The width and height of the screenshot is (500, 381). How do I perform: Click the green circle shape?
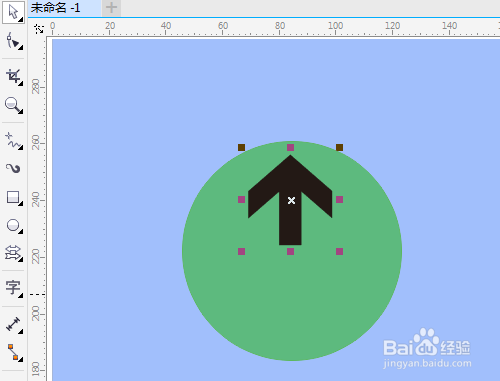(292, 300)
